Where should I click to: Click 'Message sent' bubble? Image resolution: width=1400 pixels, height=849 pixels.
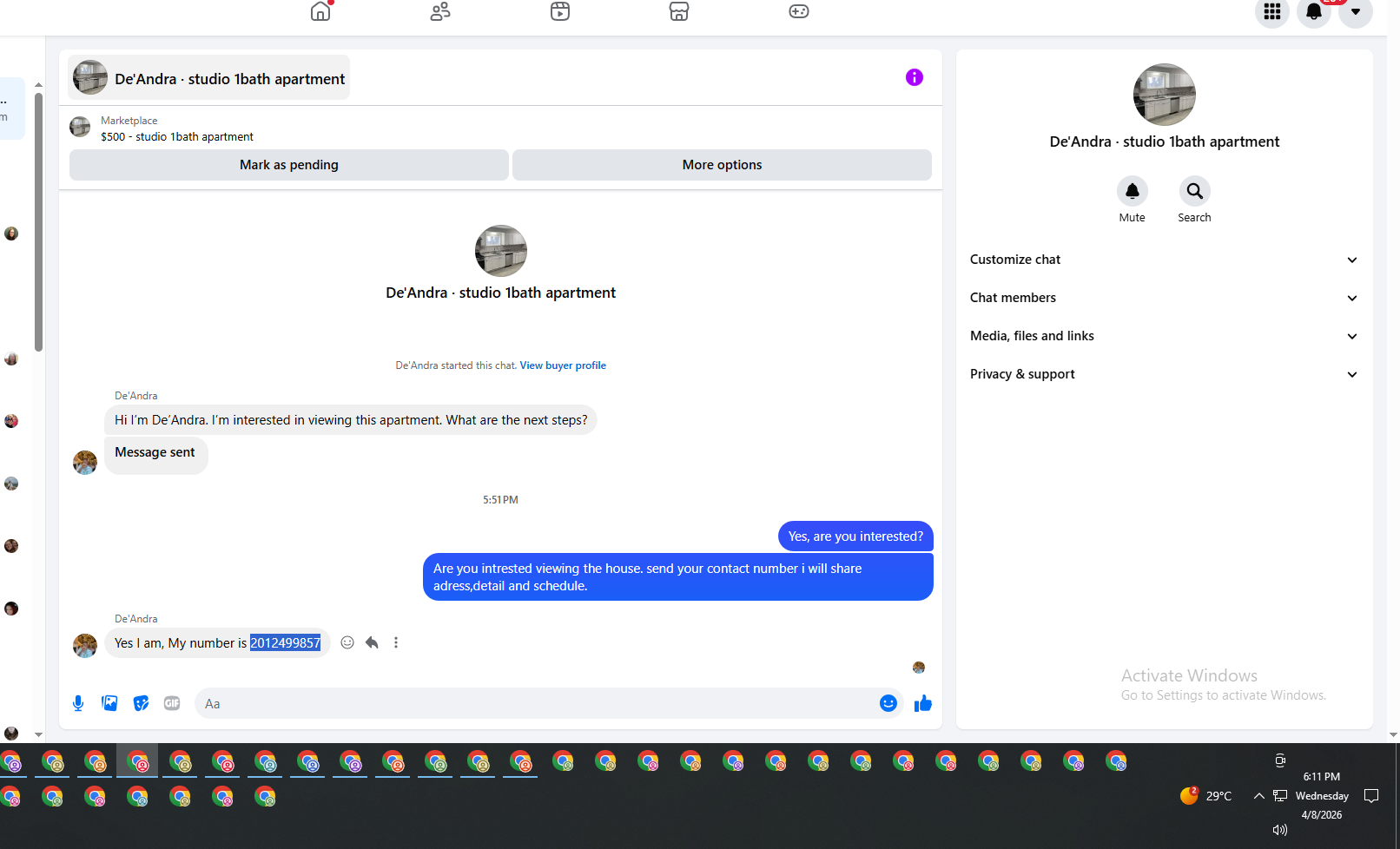click(156, 455)
